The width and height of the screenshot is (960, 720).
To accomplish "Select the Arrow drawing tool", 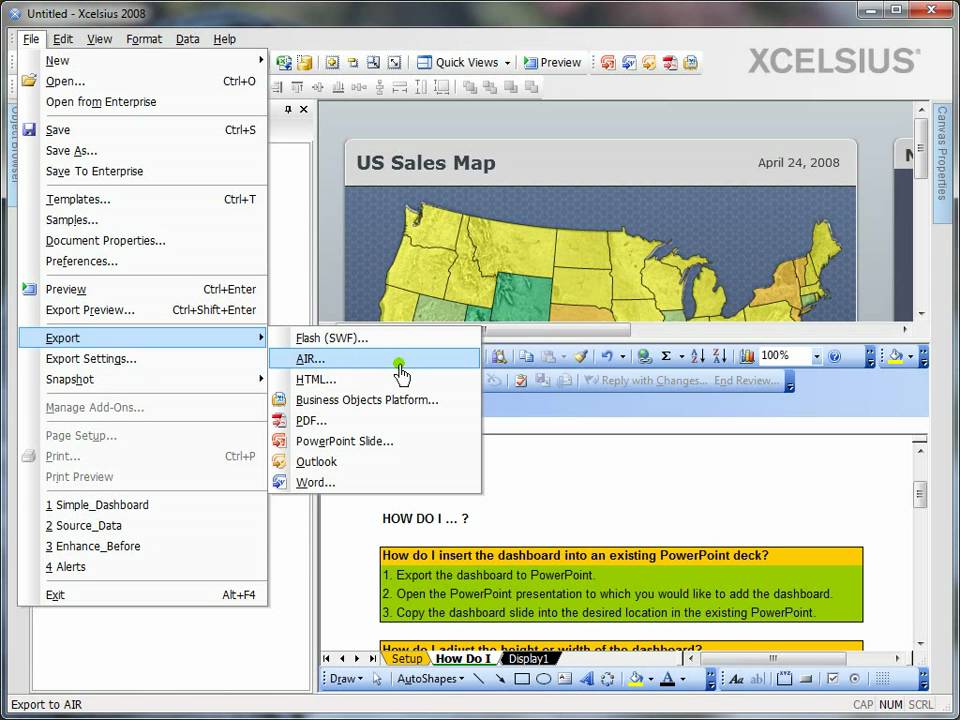I will [500, 678].
